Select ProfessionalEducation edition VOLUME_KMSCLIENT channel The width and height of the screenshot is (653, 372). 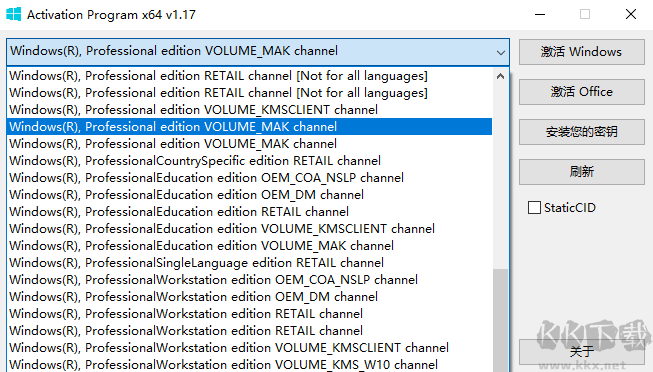(x=249, y=229)
